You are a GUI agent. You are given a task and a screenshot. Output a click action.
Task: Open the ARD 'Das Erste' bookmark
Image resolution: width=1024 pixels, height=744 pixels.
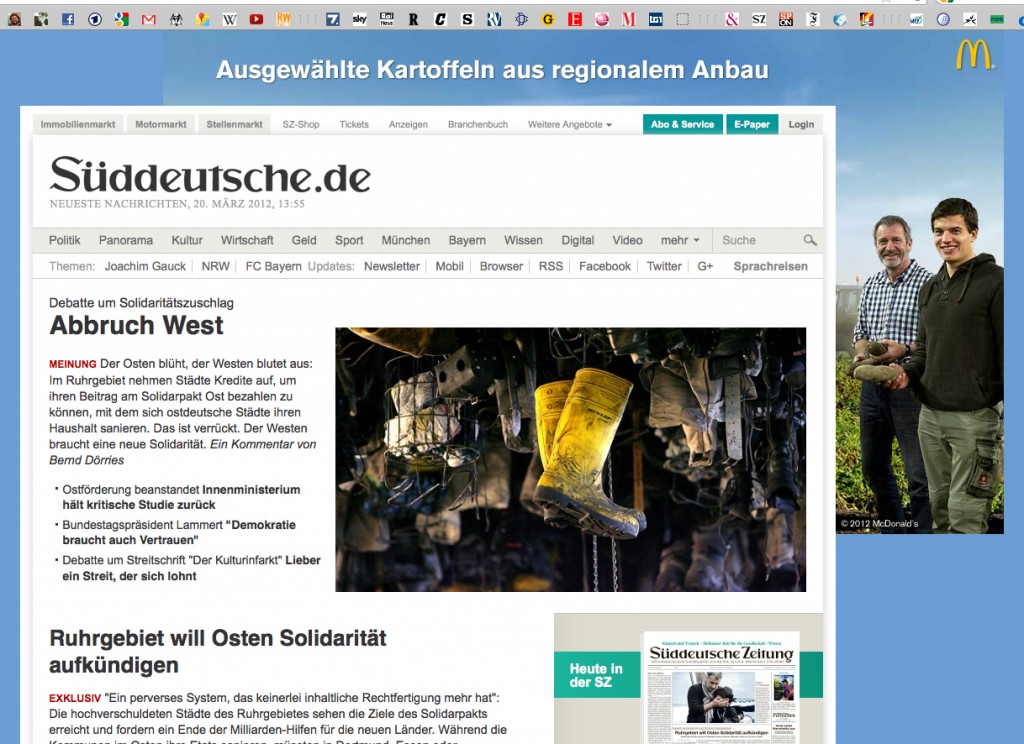coord(95,20)
